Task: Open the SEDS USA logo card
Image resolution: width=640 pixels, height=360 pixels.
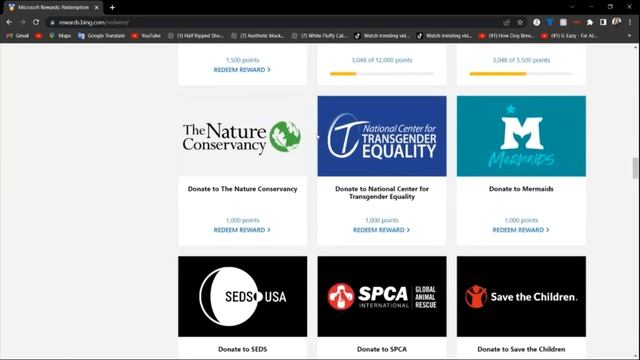Action: (242, 296)
